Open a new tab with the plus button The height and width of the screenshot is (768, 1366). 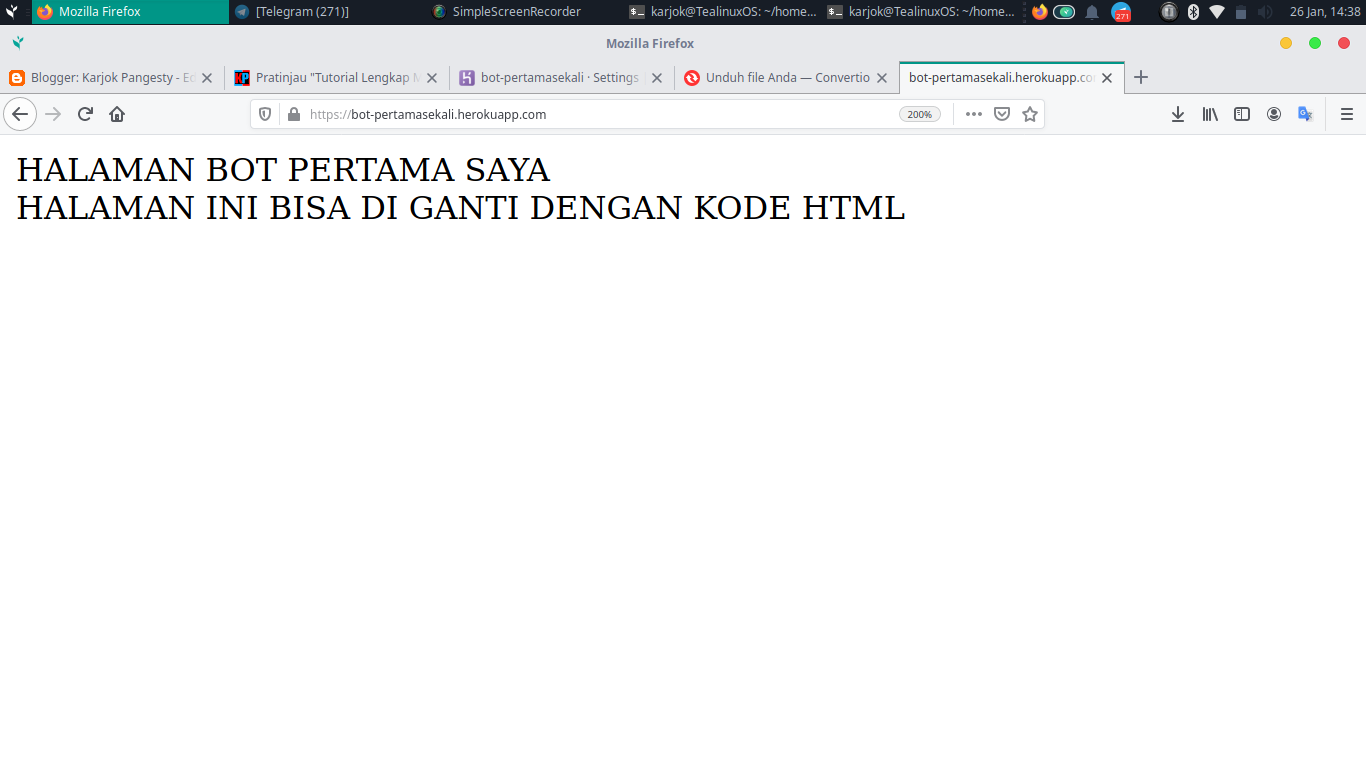coord(1140,77)
